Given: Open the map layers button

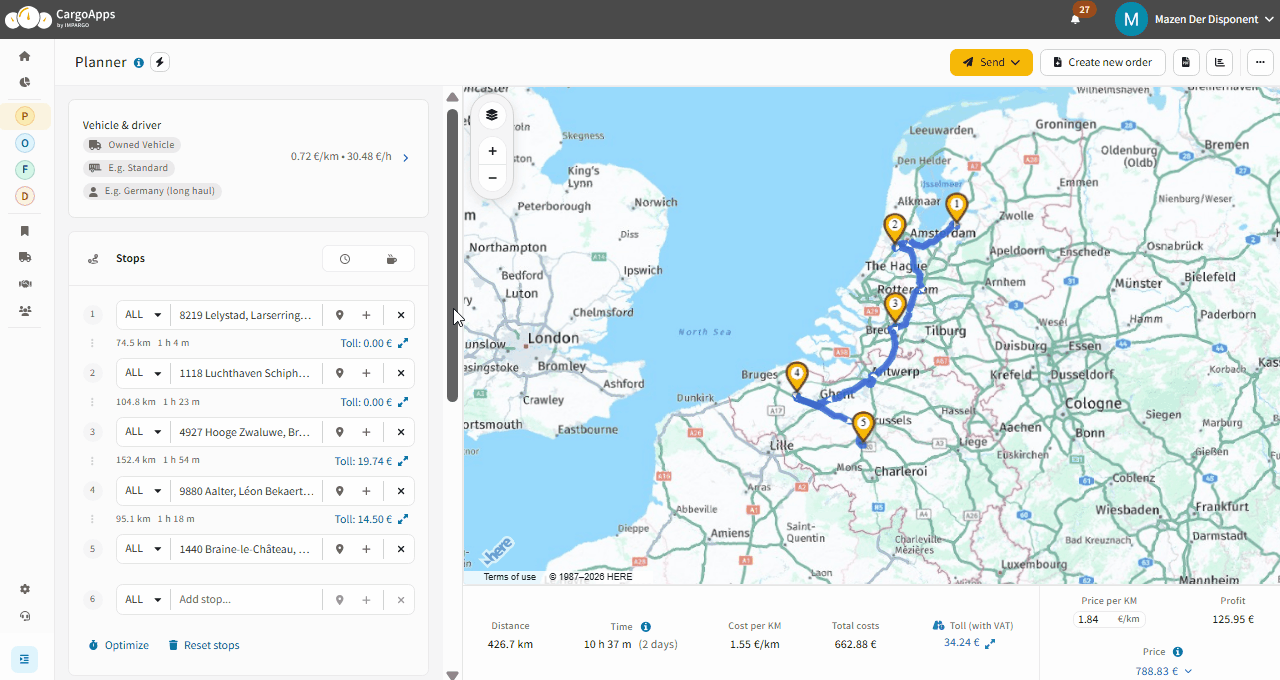Looking at the screenshot, I should pyautogui.click(x=492, y=115).
